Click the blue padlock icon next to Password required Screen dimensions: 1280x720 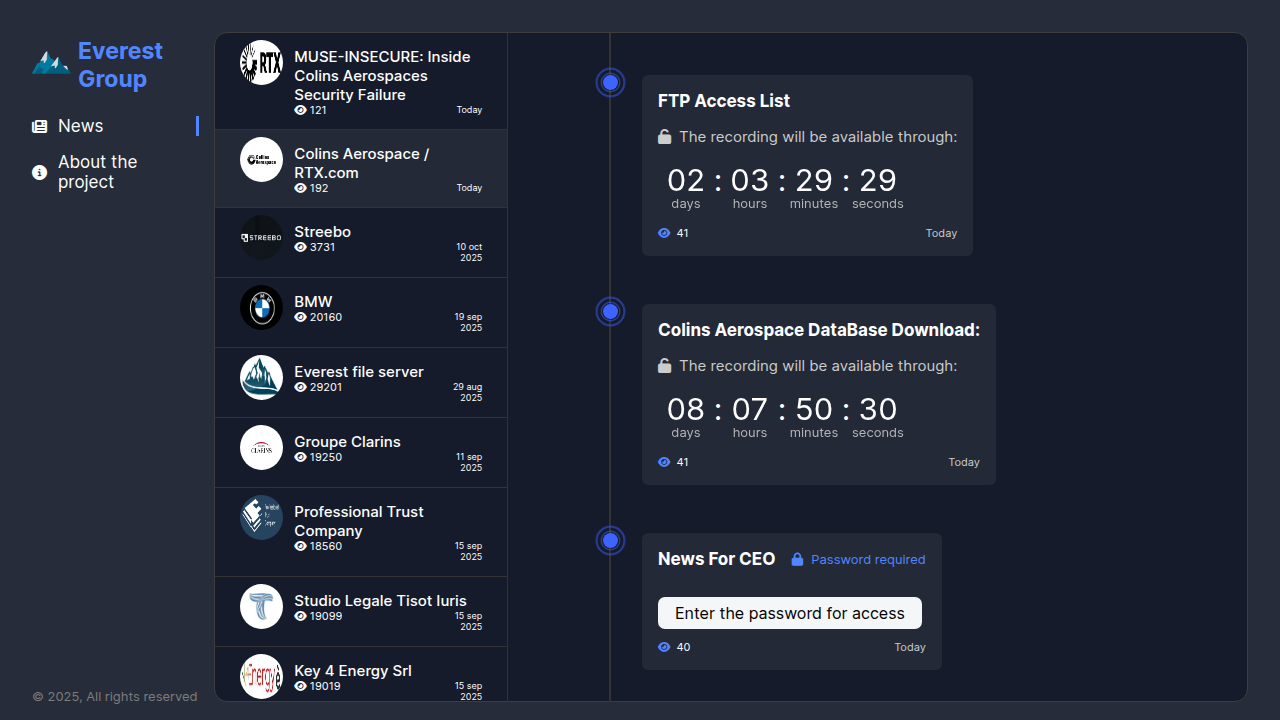797,560
